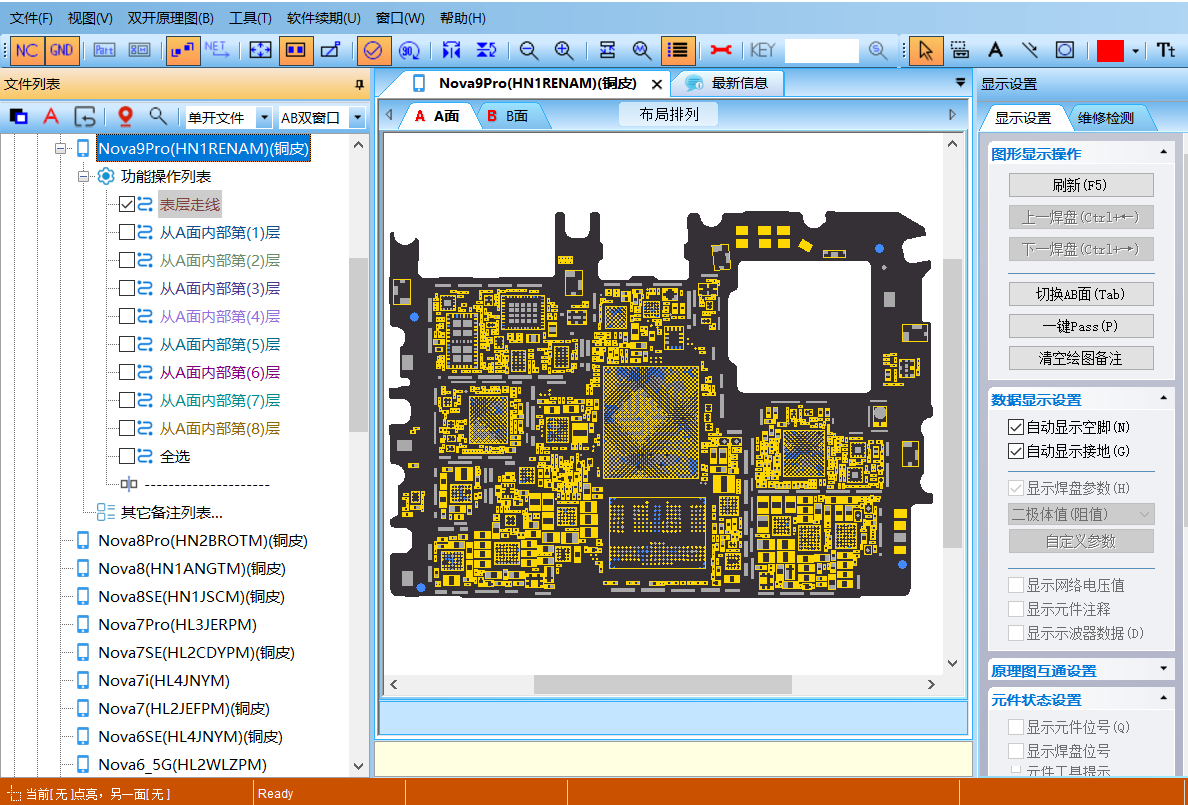The height and width of the screenshot is (805, 1188).
Task: Select the arrow selection tool icon
Action: pyautogui.click(x=925, y=50)
